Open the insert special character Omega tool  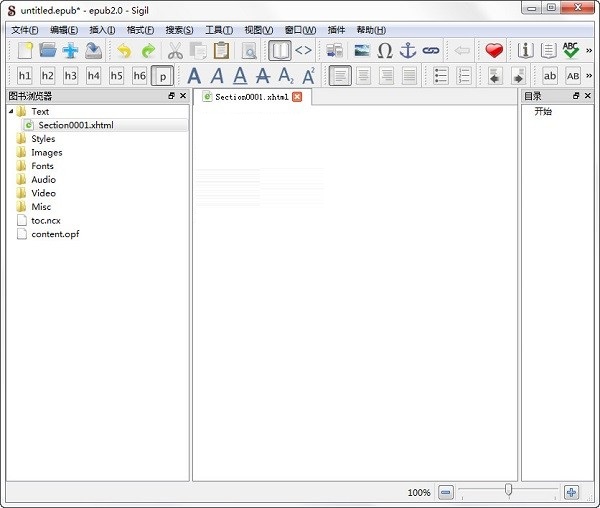point(384,50)
